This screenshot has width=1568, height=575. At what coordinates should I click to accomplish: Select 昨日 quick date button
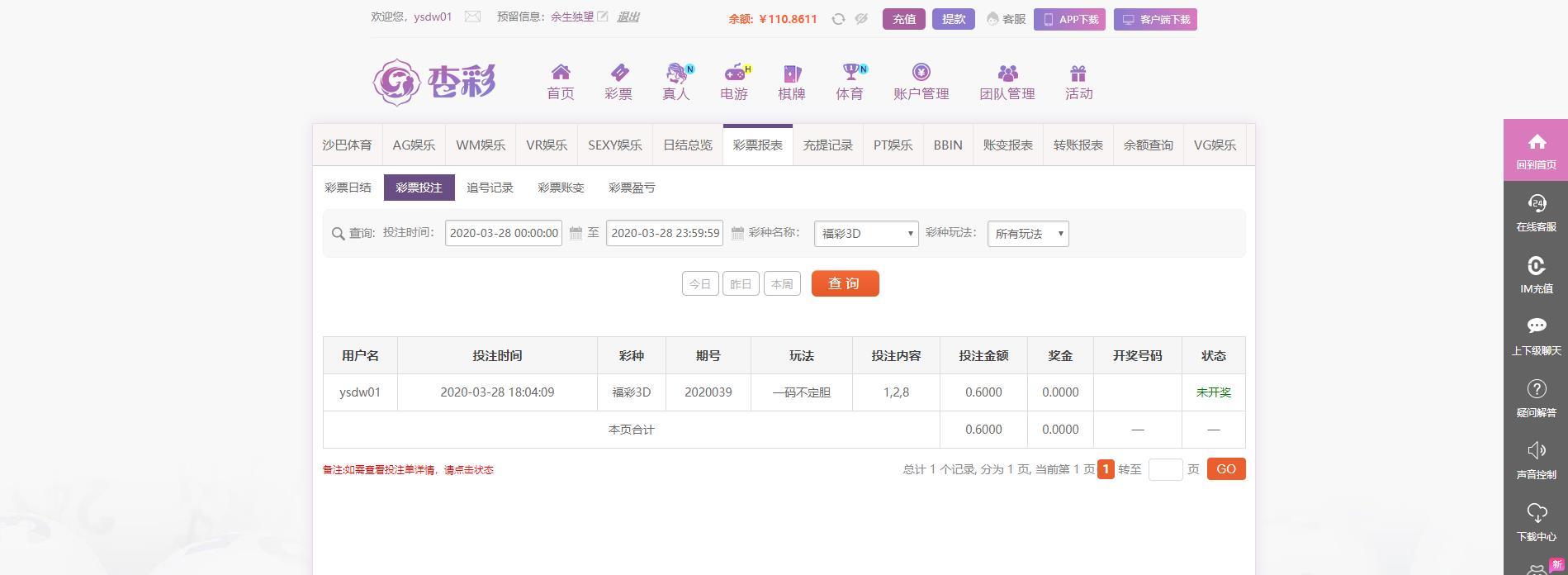[x=741, y=283]
